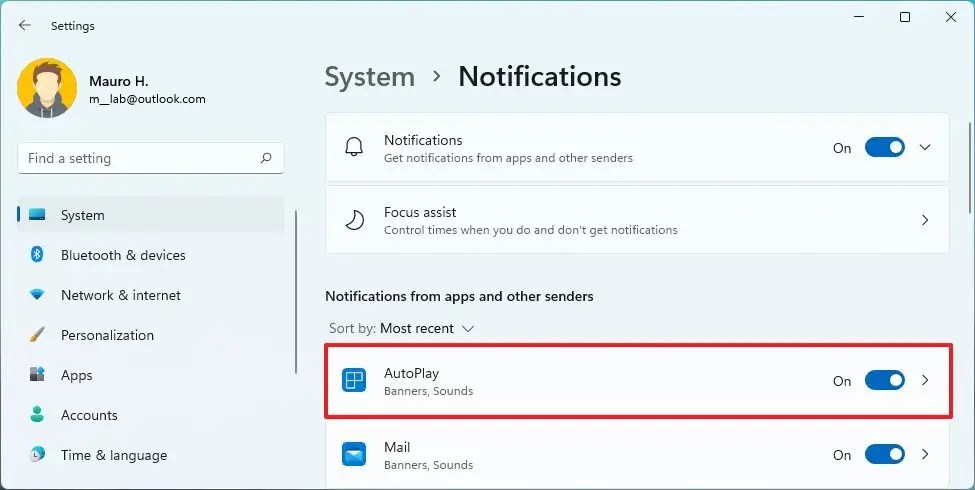Click the Network wifi icon in sidebar

pos(37,295)
